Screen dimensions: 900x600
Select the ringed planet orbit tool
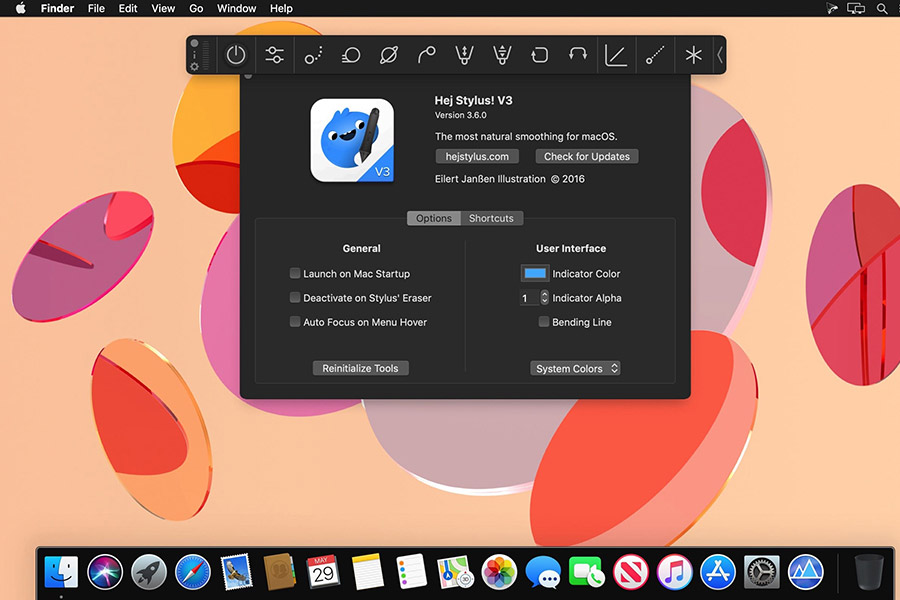coord(389,55)
